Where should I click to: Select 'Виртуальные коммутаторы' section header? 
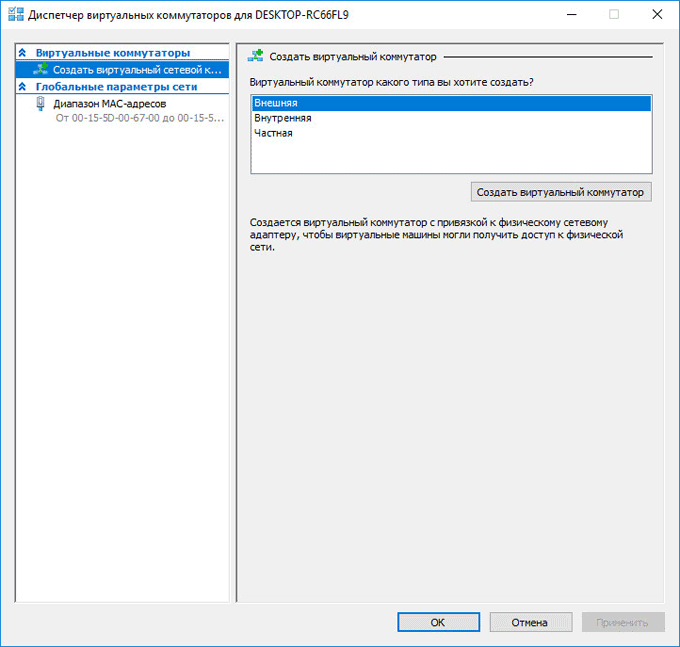click(x=113, y=53)
